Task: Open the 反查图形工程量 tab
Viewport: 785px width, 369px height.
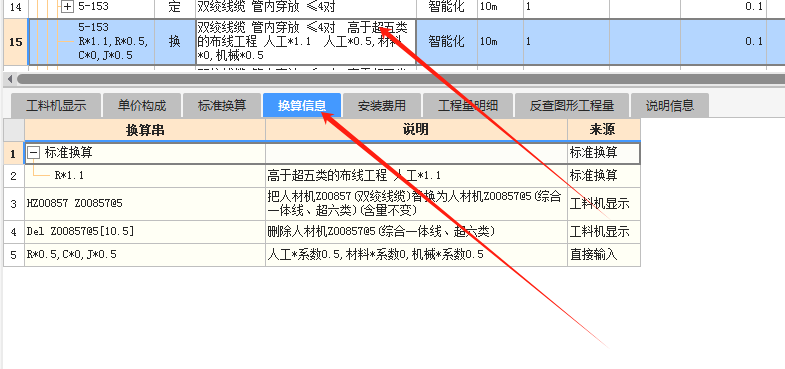Action: 572,106
